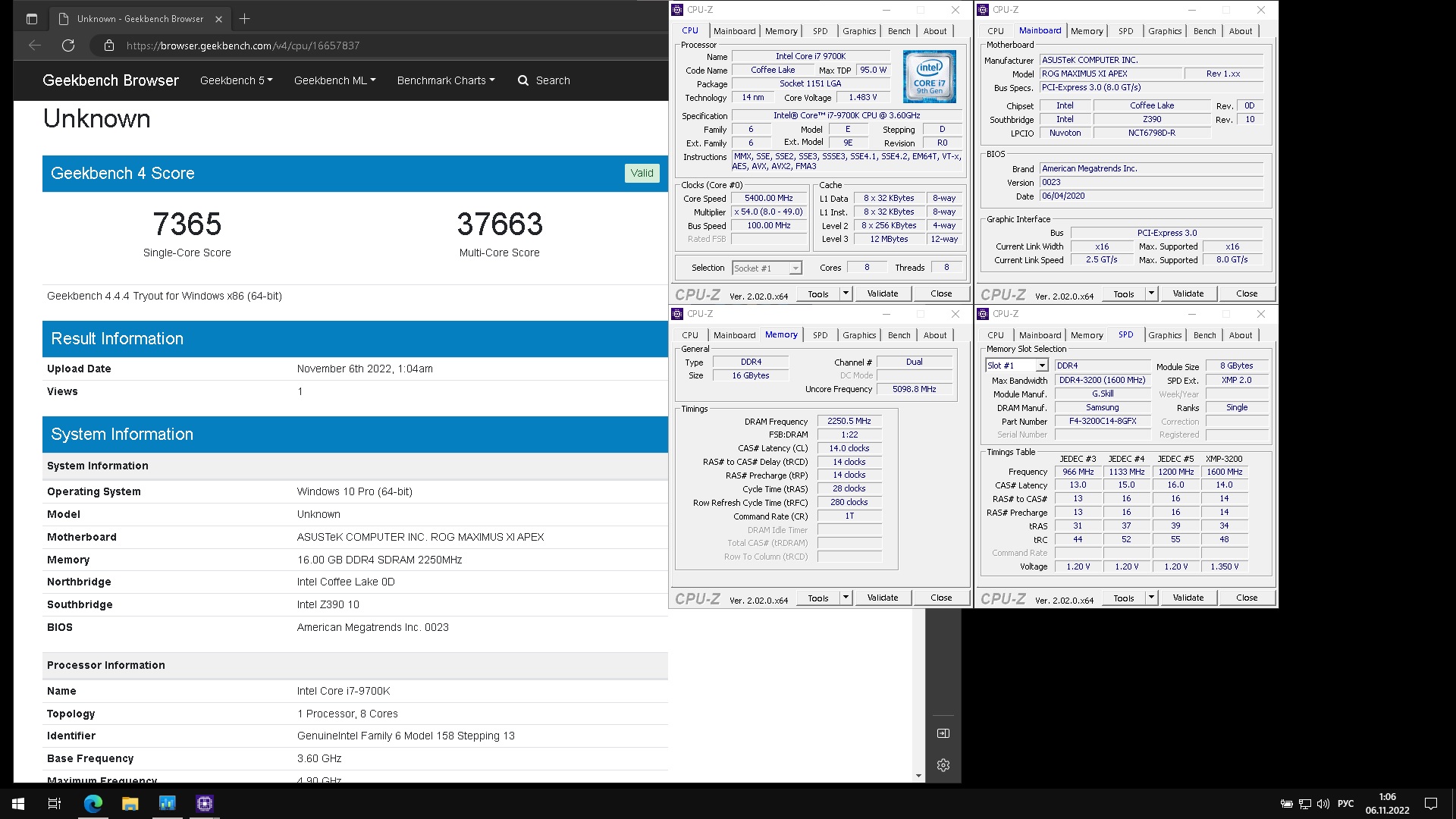Open the Bench tab in CPU window
1456x819 pixels.
tap(899, 31)
